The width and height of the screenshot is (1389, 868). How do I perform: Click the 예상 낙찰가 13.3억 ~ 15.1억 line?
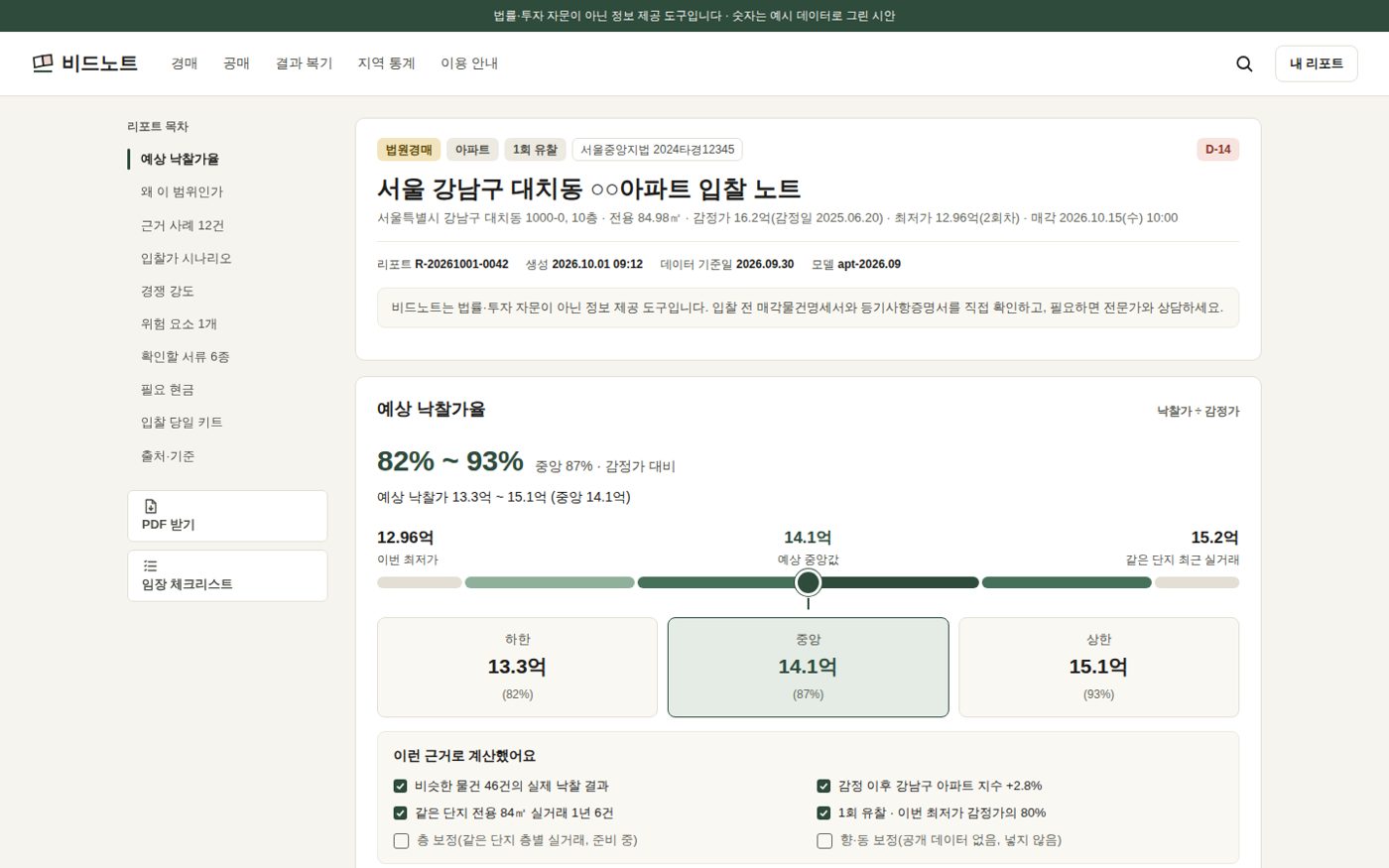(x=504, y=497)
